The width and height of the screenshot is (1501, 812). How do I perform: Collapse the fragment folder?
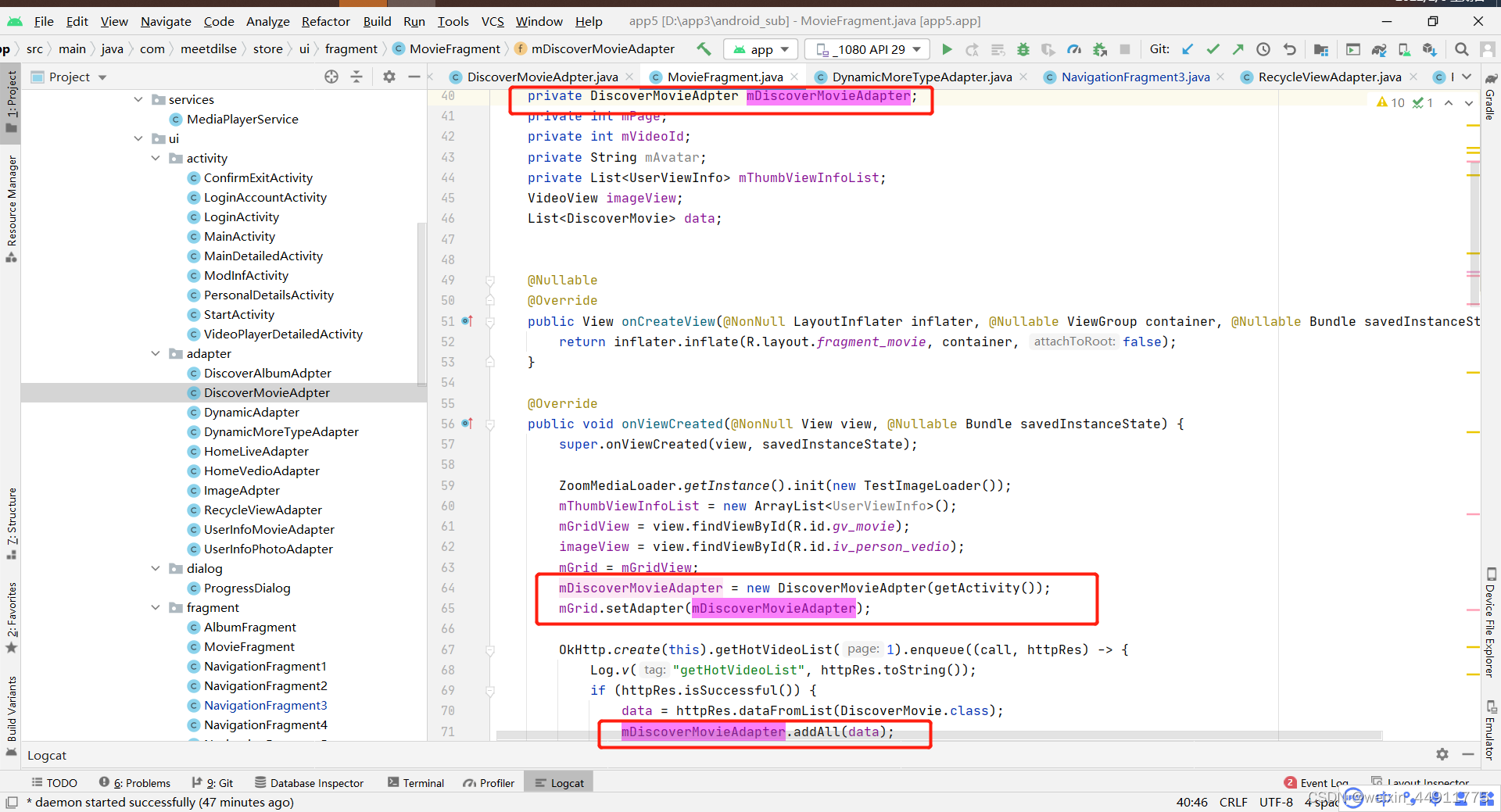[x=156, y=607]
